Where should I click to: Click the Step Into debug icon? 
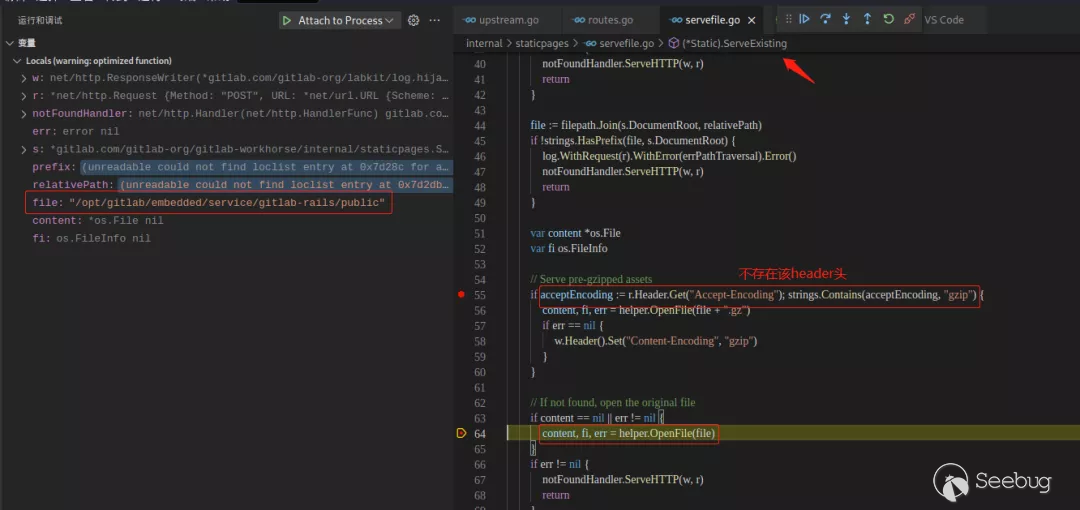(846, 19)
